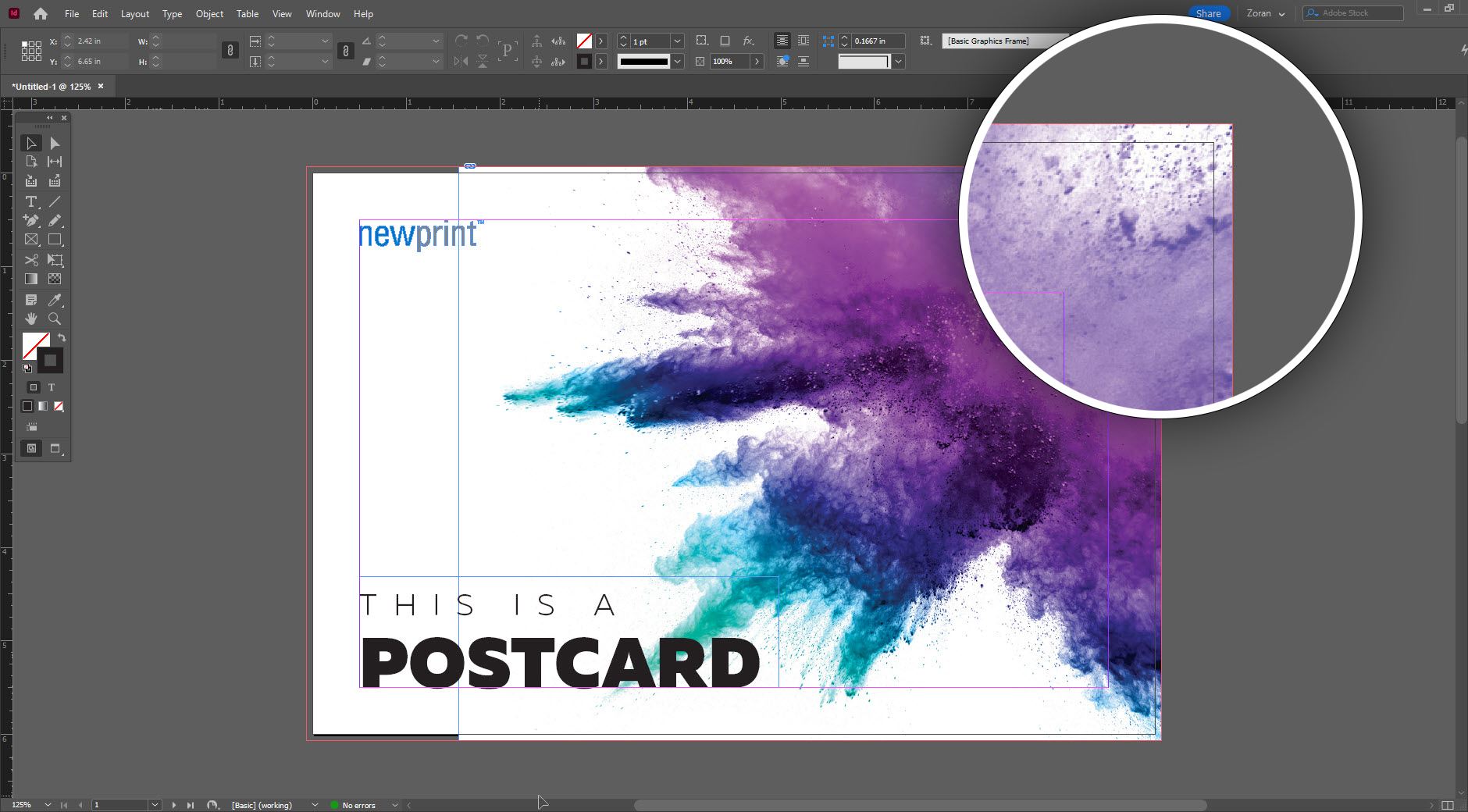Image resolution: width=1468 pixels, height=812 pixels.
Task: Toggle constrain proportions for width and height
Action: [x=230, y=51]
